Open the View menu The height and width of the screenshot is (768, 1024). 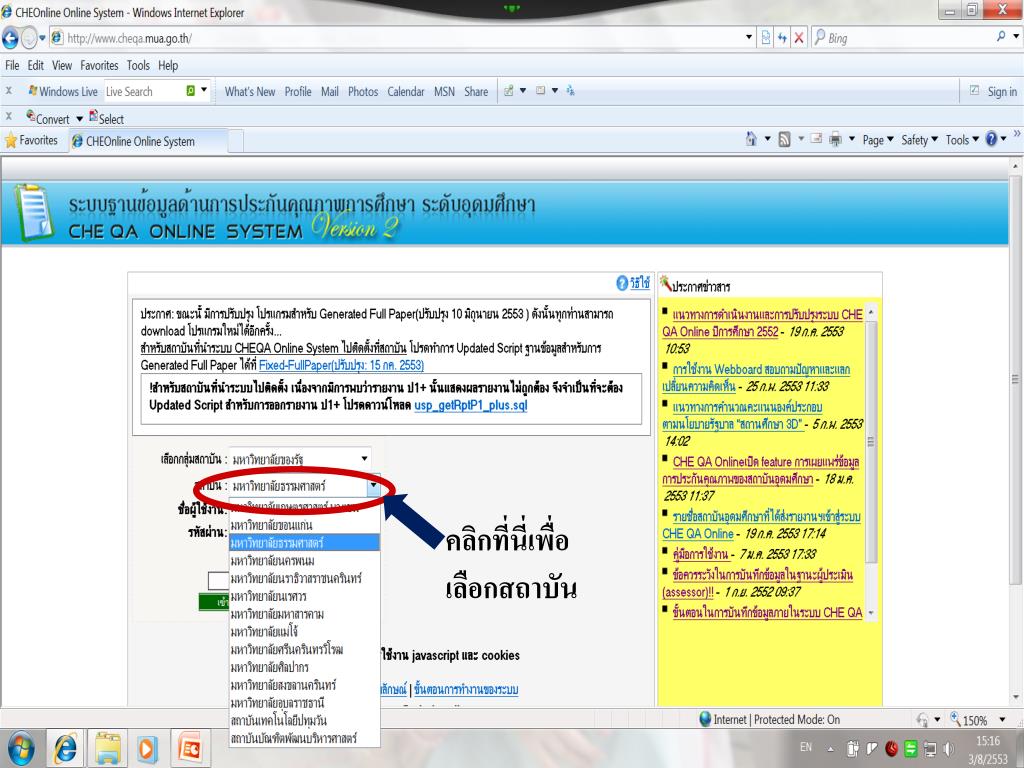point(62,65)
